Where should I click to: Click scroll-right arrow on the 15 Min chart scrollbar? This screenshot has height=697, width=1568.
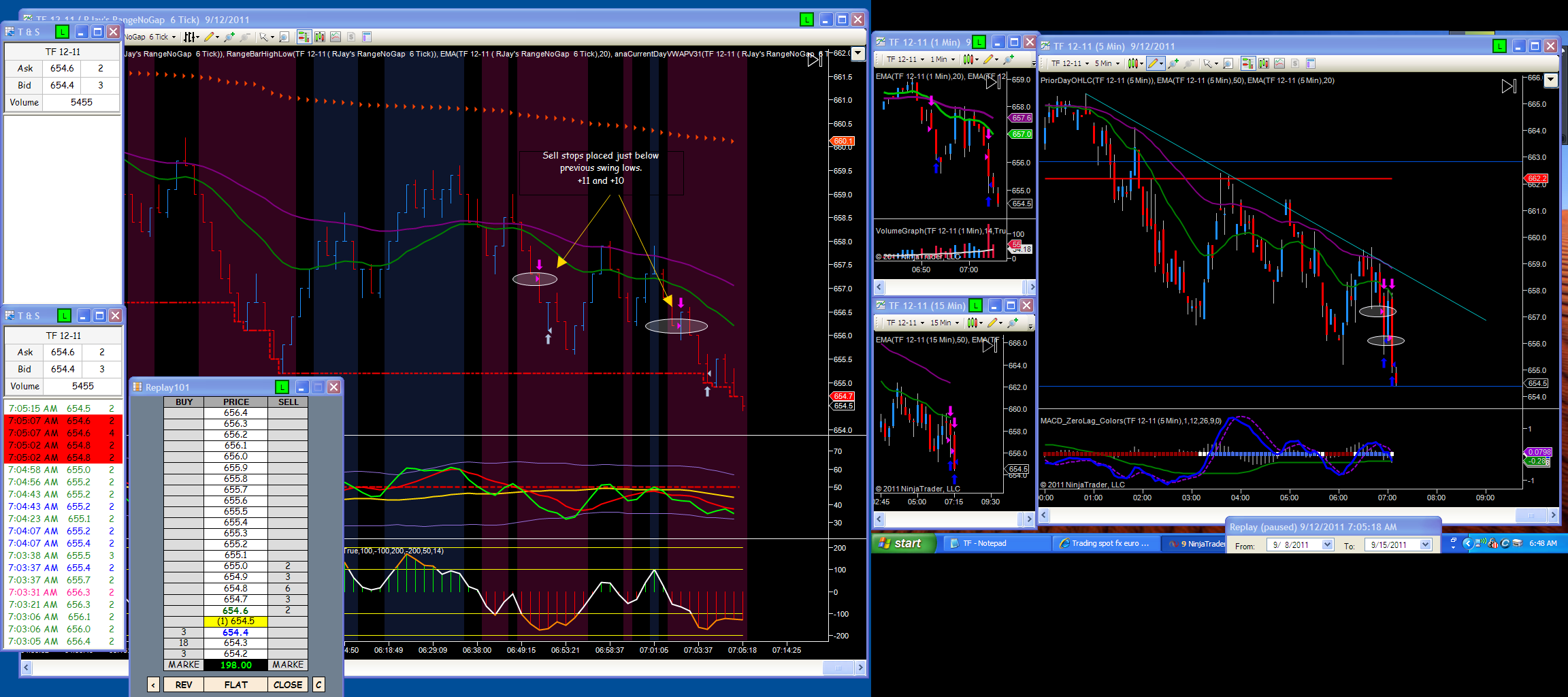pos(1030,519)
